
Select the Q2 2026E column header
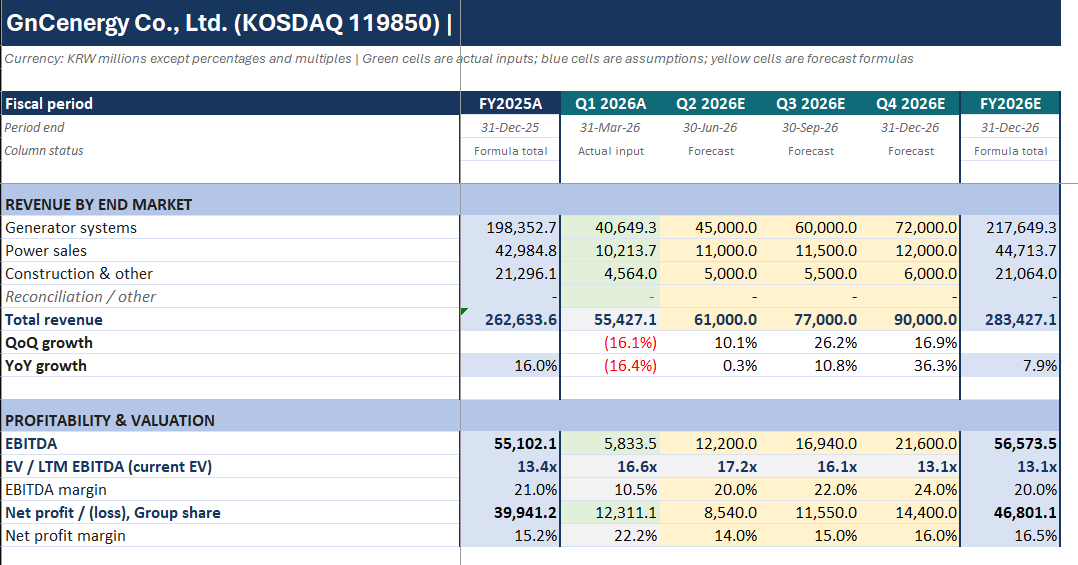click(710, 103)
